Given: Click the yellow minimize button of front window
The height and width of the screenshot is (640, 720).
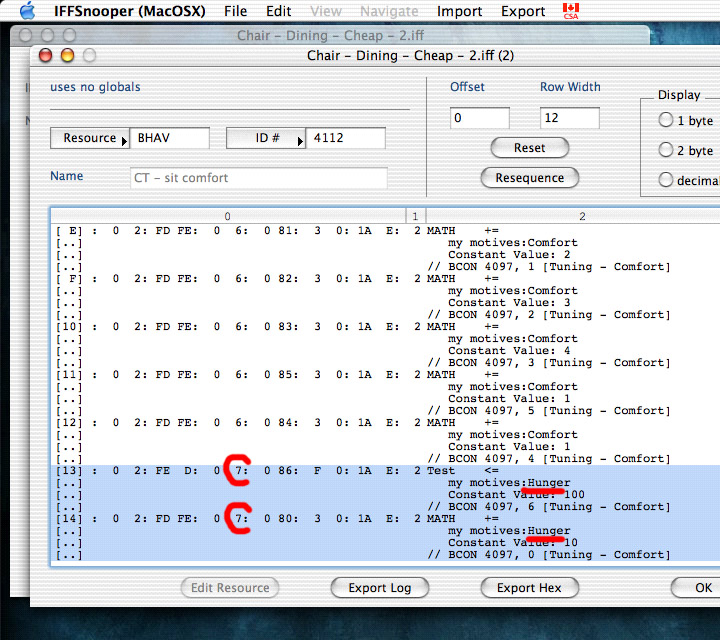Looking at the screenshot, I should coord(68,56).
